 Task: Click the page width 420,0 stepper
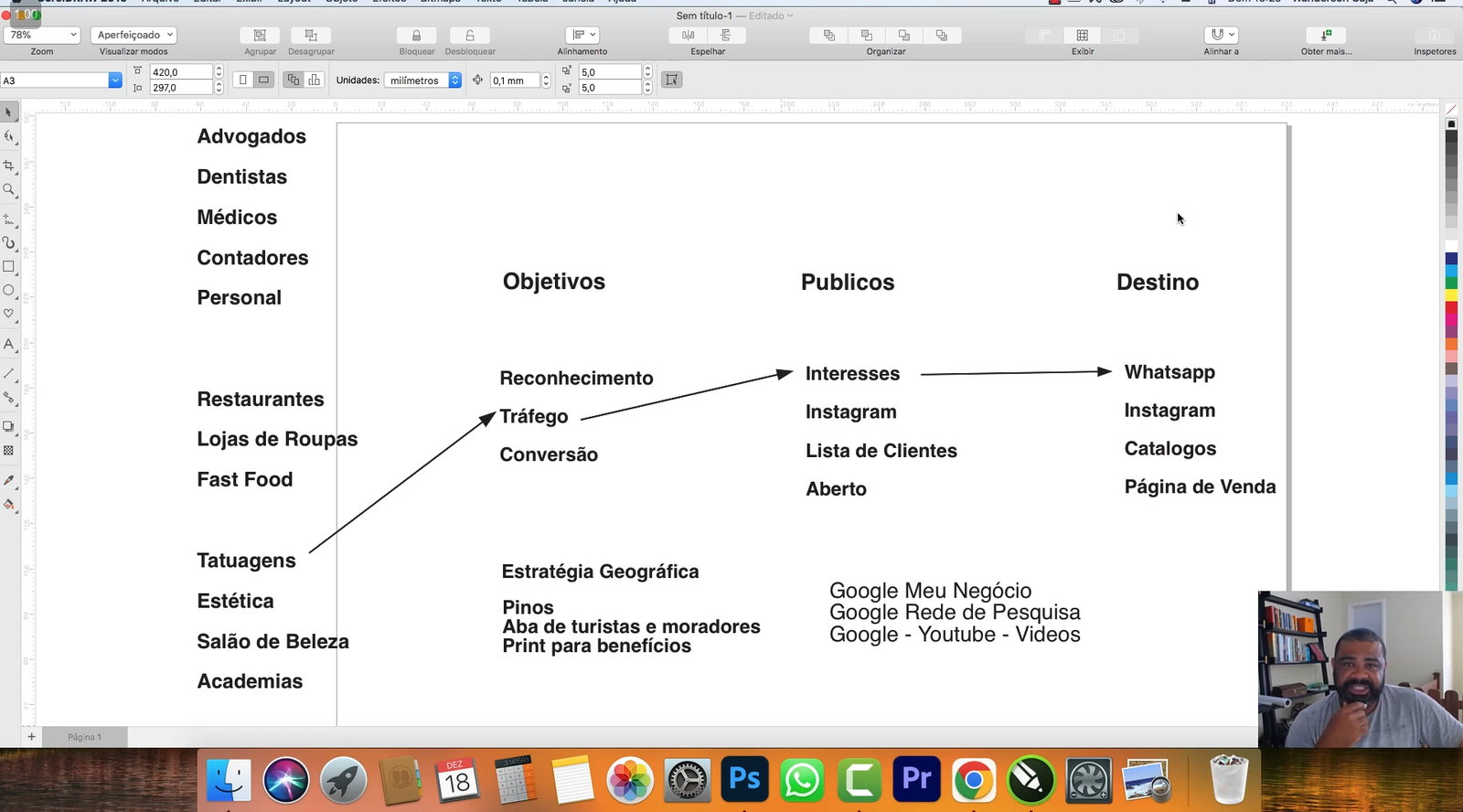tap(219, 71)
